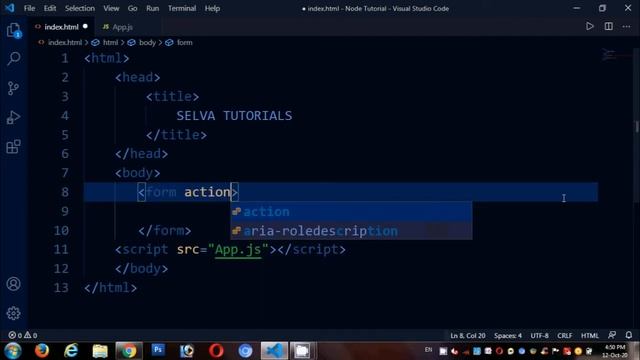Image resolution: width=640 pixels, height=360 pixels.
Task: Change line endings via CRLF
Action: click(564, 336)
